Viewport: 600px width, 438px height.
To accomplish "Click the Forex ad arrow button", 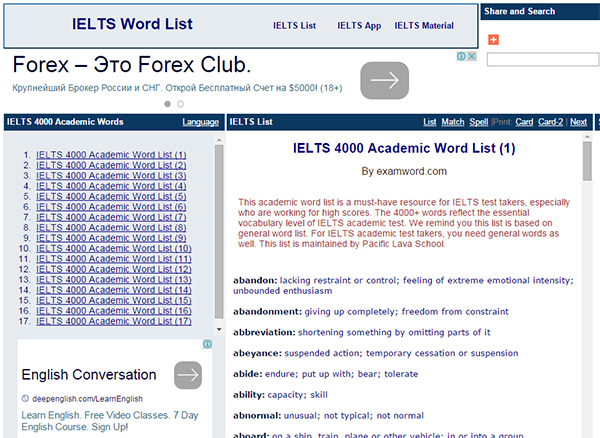I will point(384,80).
